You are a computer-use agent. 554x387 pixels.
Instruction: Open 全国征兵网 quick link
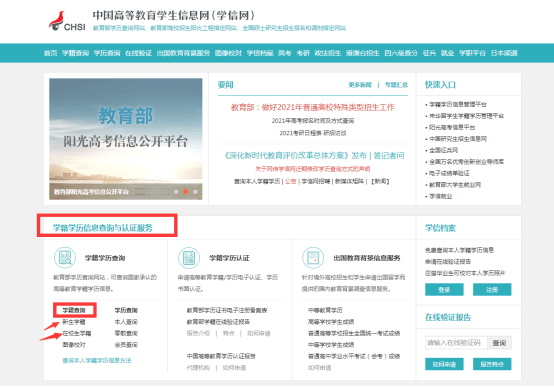[443, 150]
